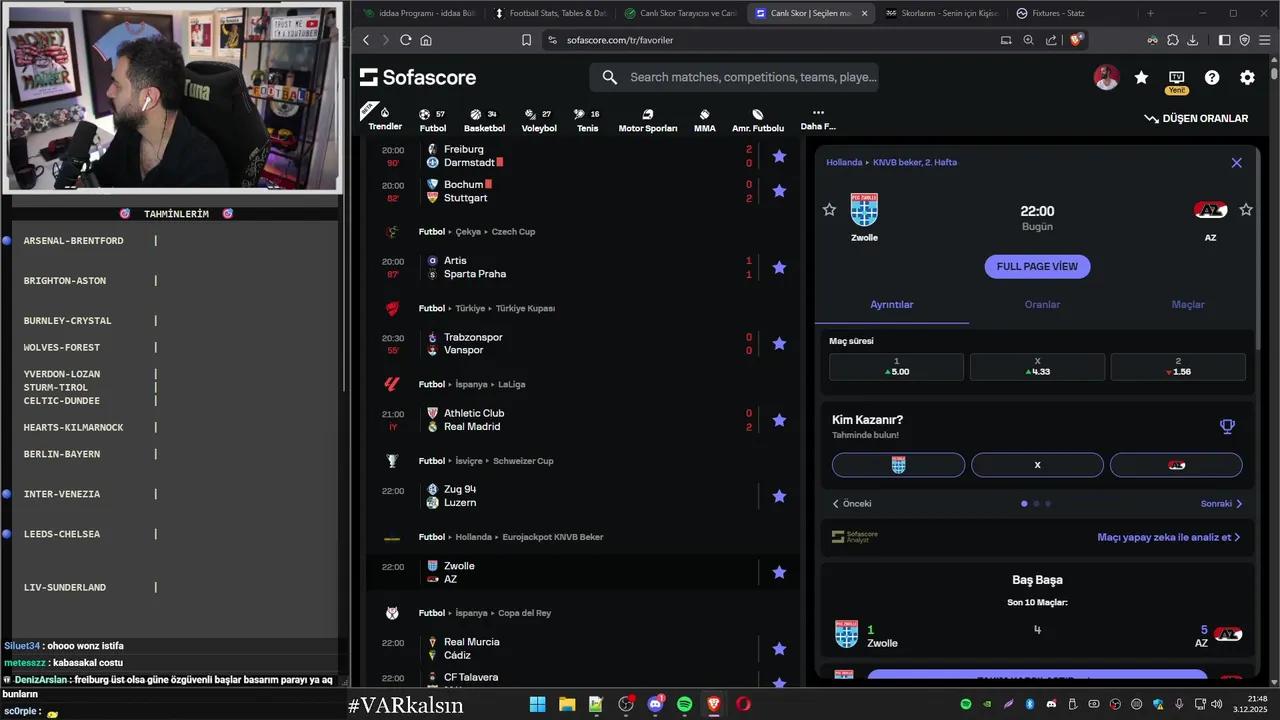Switch to Ayrıntılar tab
The width and height of the screenshot is (1280, 720).
coord(892,305)
